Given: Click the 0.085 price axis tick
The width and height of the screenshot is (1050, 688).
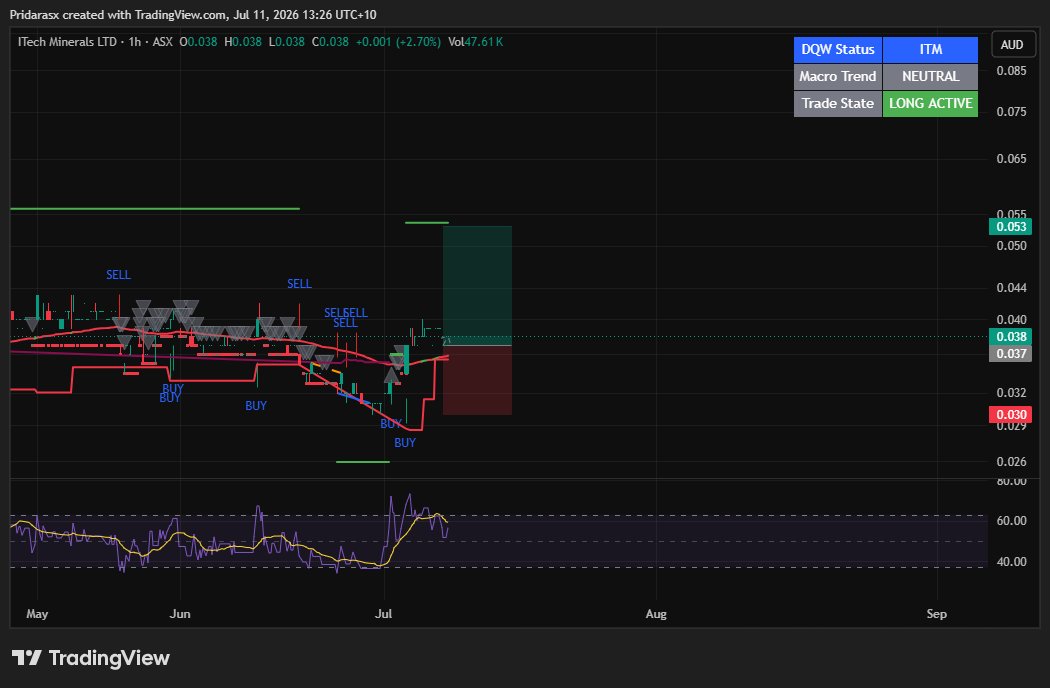Looking at the screenshot, I should click(x=1011, y=71).
